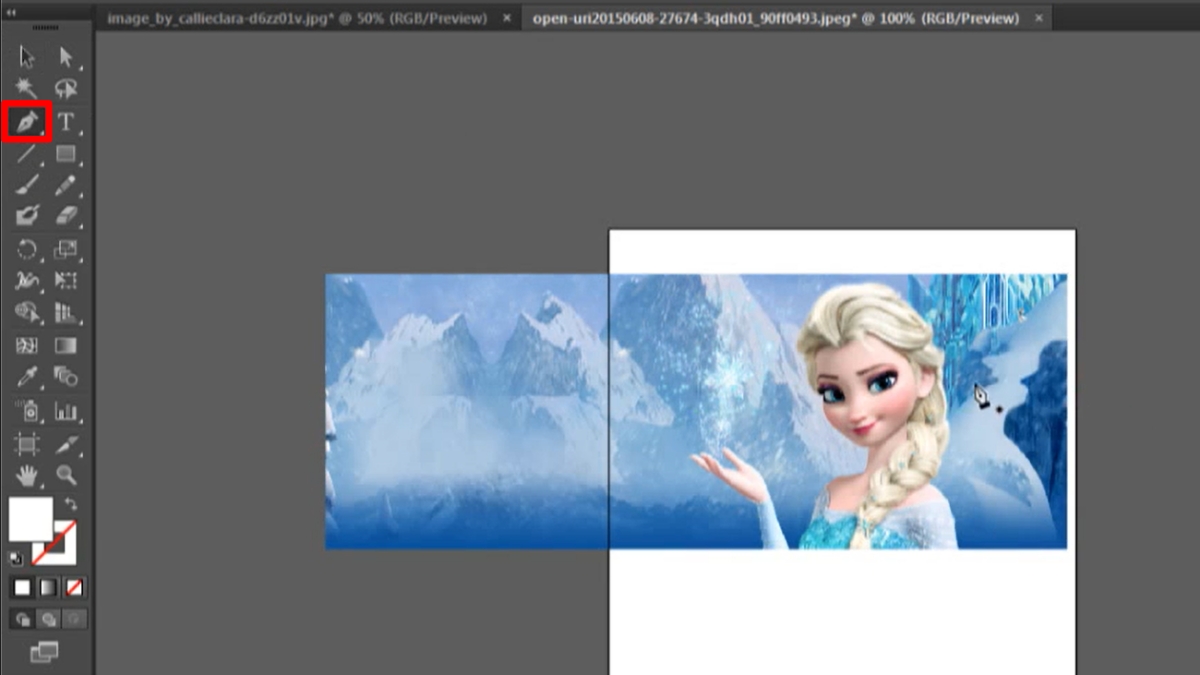Choose the Lasso tool
This screenshot has height=675, width=1200.
[x=66, y=90]
